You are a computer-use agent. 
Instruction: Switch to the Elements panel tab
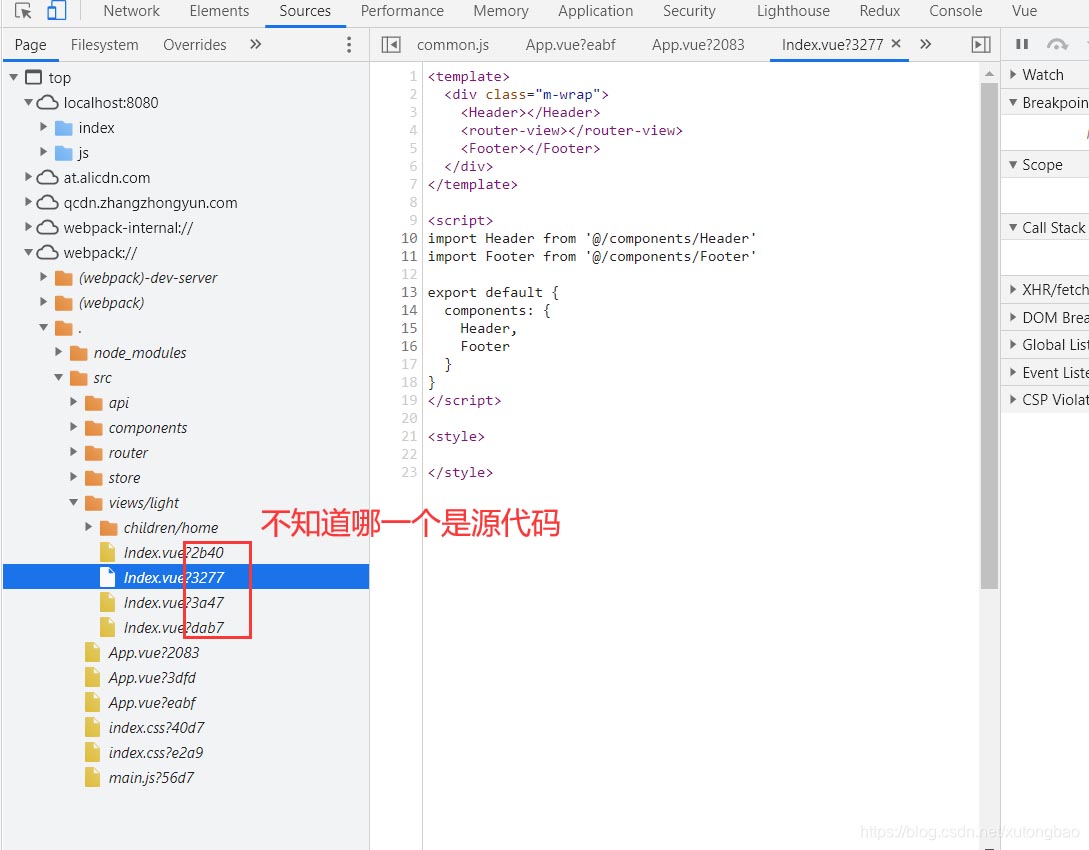219,11
